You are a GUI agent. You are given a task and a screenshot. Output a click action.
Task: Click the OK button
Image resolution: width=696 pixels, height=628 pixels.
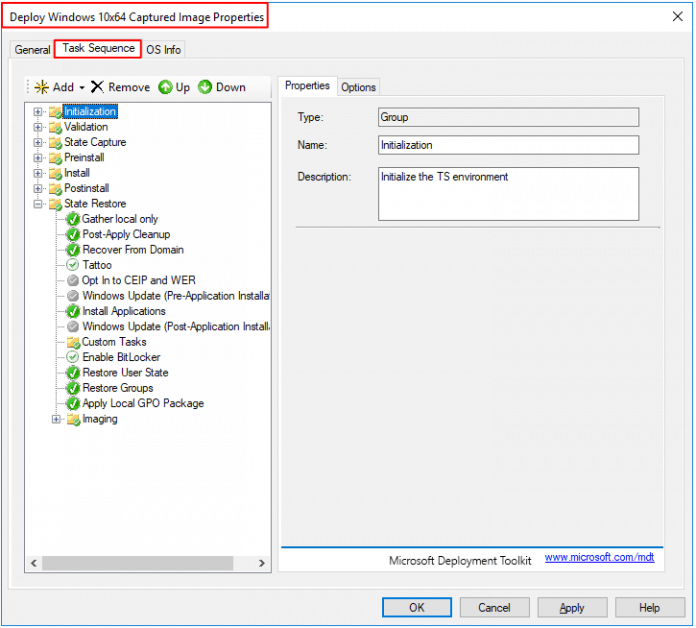(x=417, y=607)
